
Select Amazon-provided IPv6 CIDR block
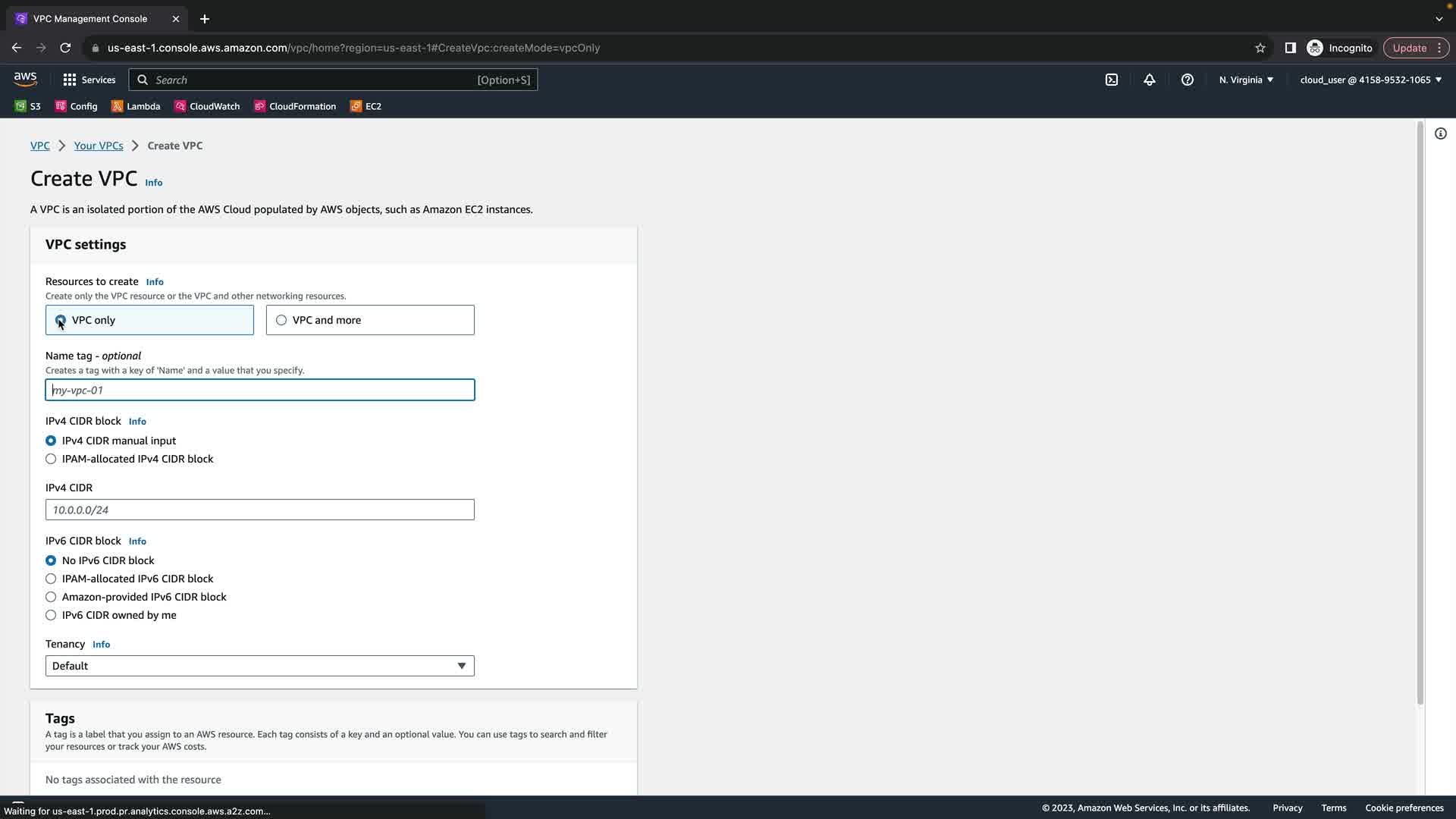[51, 597]
